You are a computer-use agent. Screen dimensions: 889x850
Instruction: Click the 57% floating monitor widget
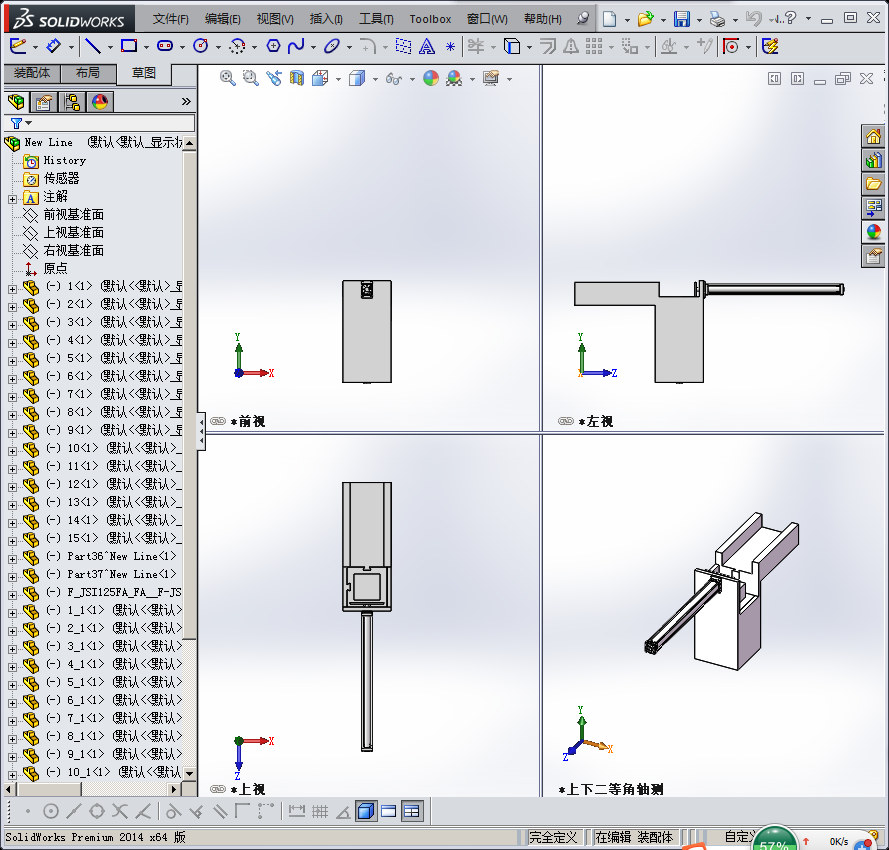coord(774,840)
